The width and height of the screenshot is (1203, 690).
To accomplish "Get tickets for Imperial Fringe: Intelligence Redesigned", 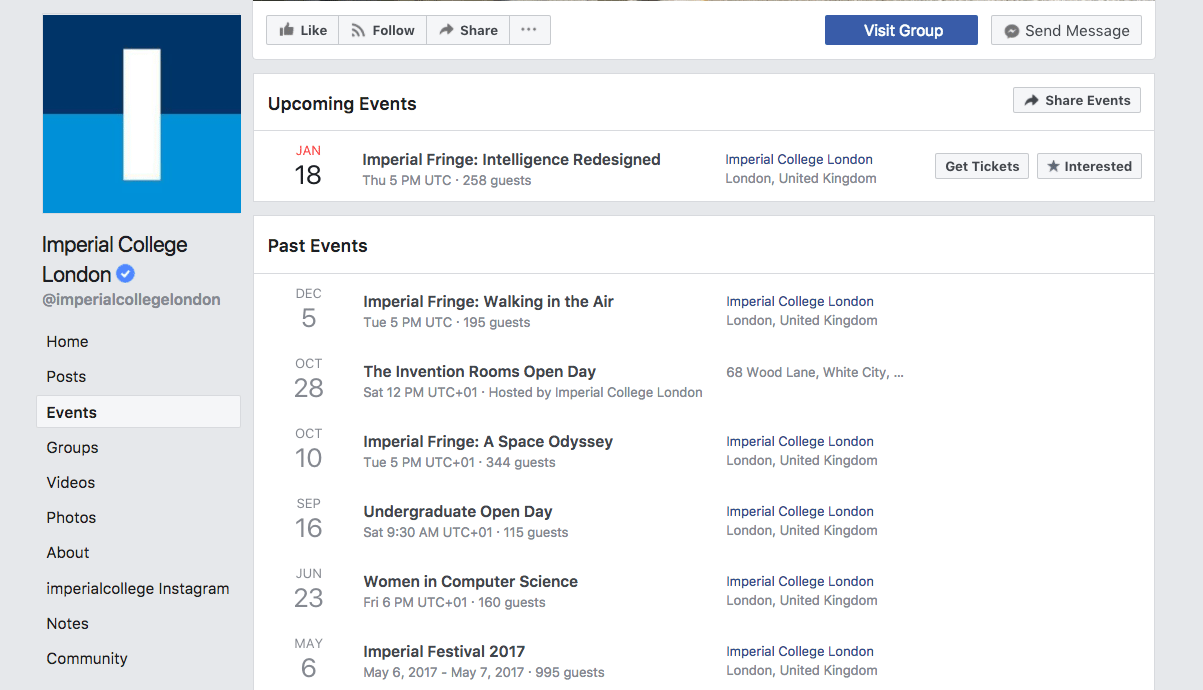I will pyautogui.click(x=981, y=166).
